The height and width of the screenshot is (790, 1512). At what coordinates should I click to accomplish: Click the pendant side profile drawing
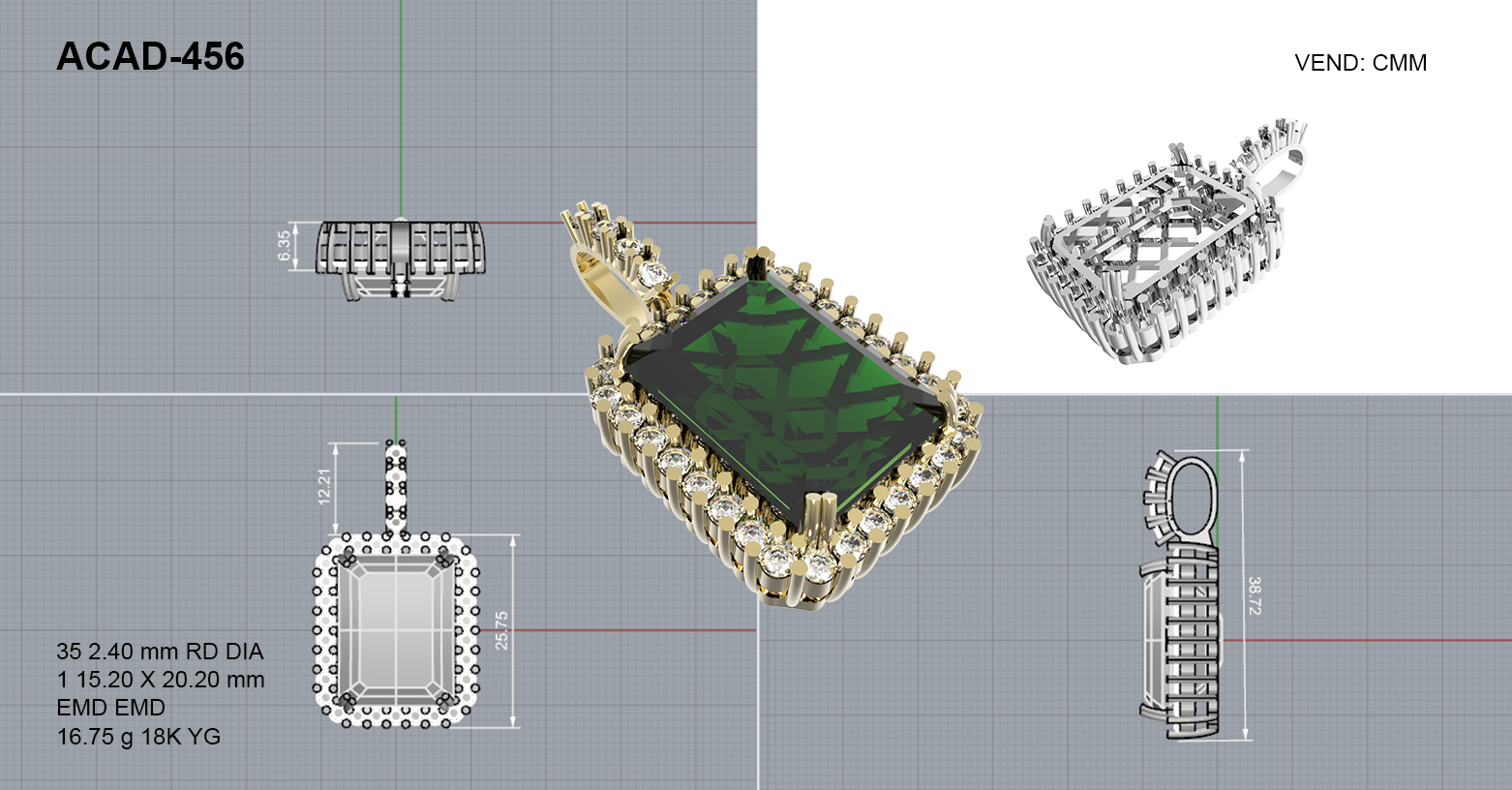pyautogui.click(x=1182, y=596)
